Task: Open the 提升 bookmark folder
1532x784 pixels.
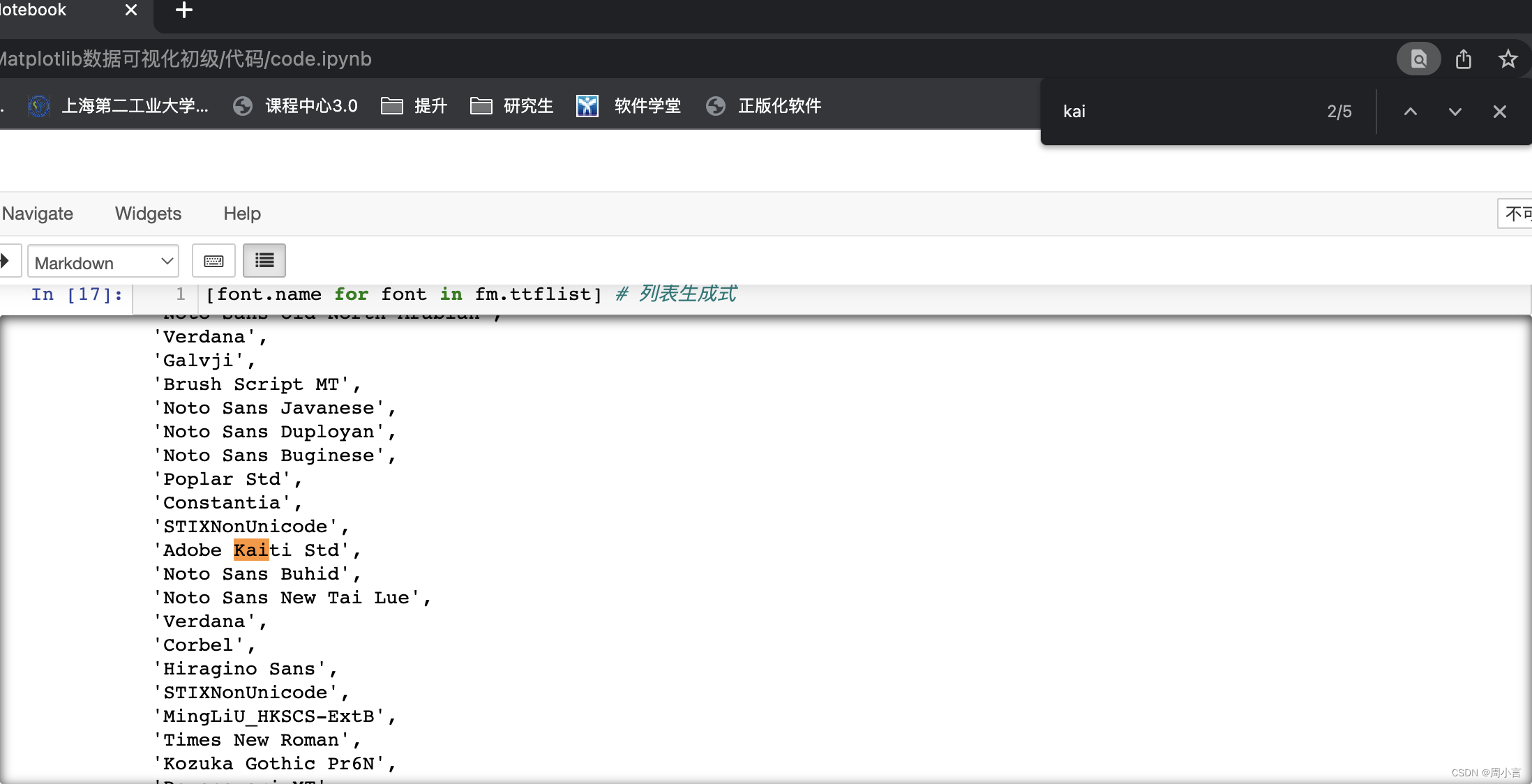Action: [414, 106]
